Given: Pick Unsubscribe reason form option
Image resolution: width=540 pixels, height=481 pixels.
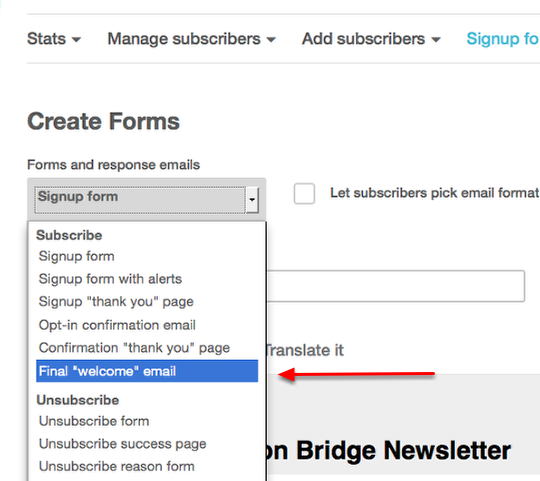Looking at the screenshot, I should tap(117, 467).
